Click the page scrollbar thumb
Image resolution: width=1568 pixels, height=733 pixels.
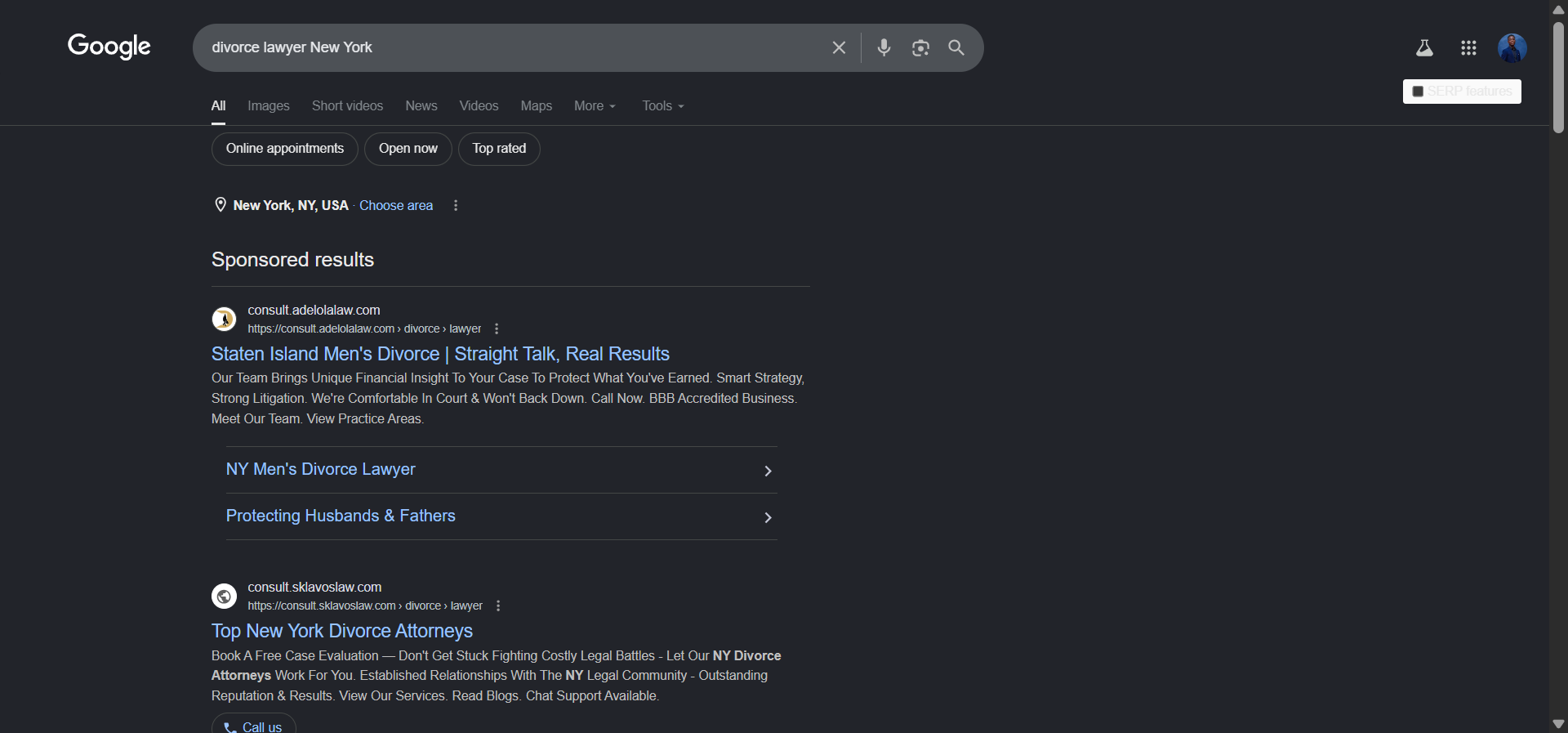click(x=1558, y=78)
